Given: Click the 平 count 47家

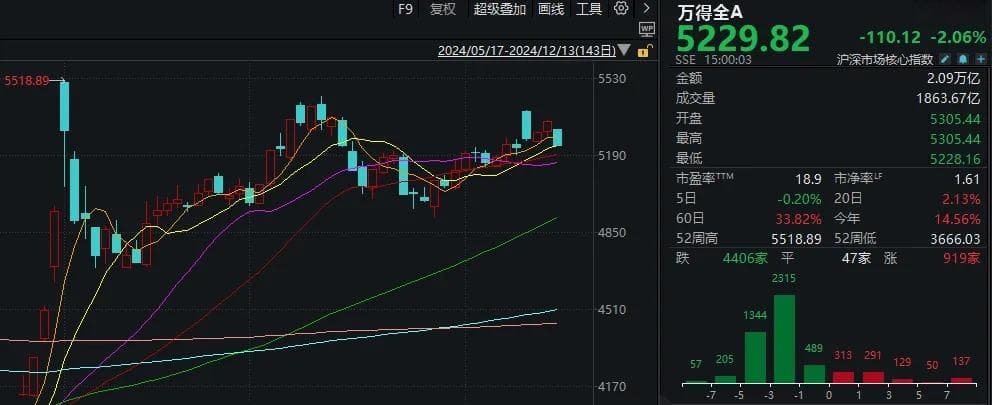Looking at the screenshot, I should click(x=857, y=258).
